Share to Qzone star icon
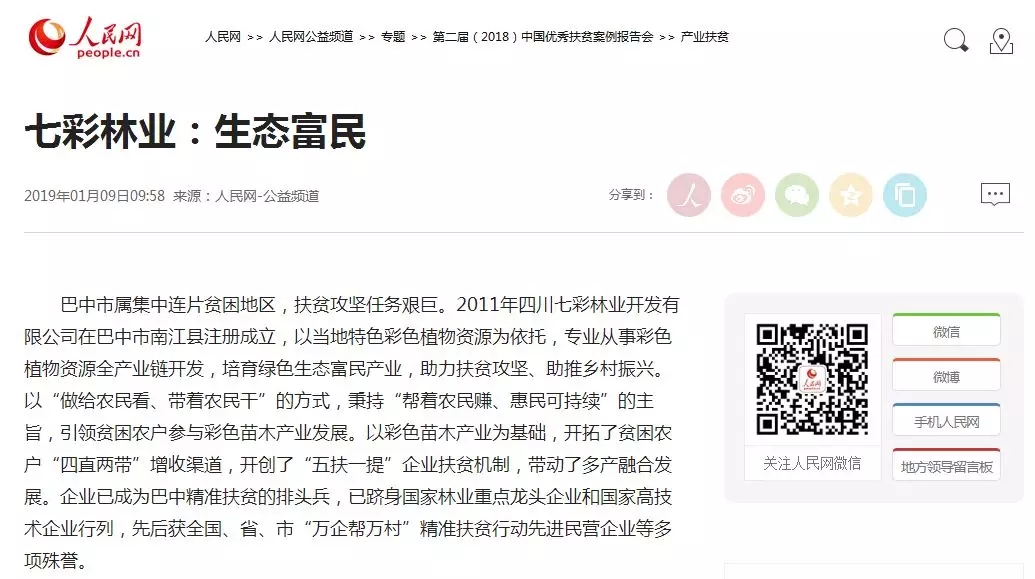This screenshot has width=1035, height=579. point(851,195)
